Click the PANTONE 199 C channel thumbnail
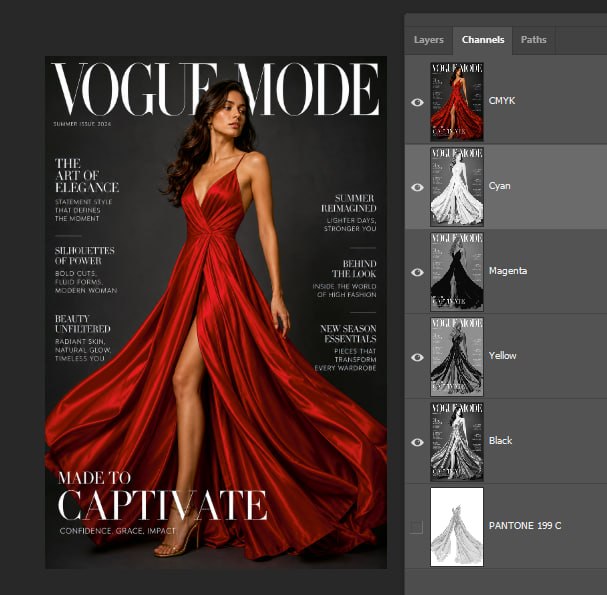 [457, 527]
